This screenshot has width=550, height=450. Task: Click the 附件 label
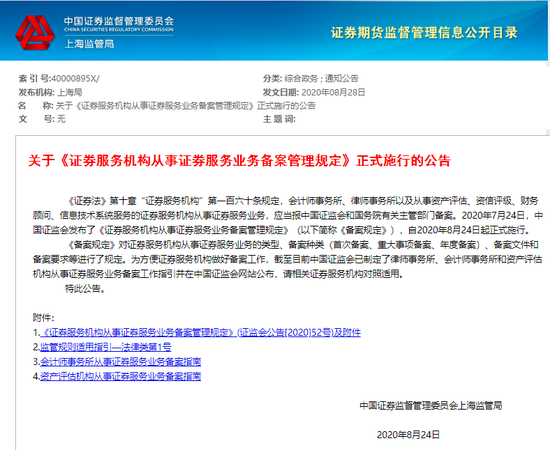click(43, 318)
